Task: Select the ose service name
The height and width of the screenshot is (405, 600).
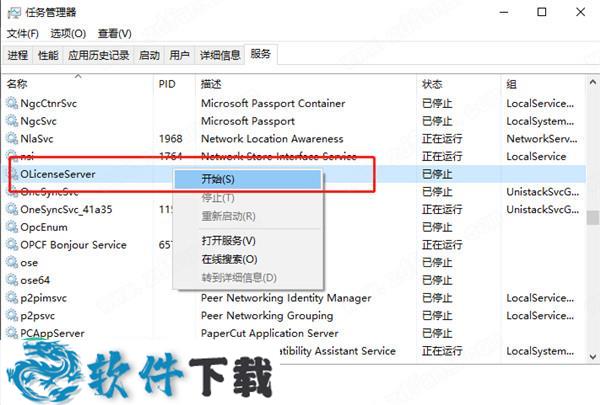Action: pos(29,263)
